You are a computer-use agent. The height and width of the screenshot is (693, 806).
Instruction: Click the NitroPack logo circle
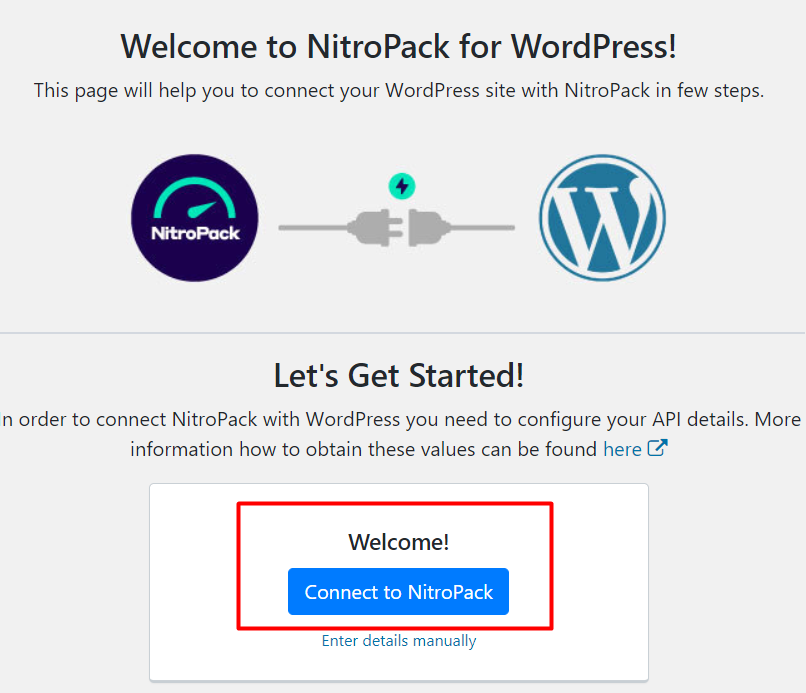point(195,218)
